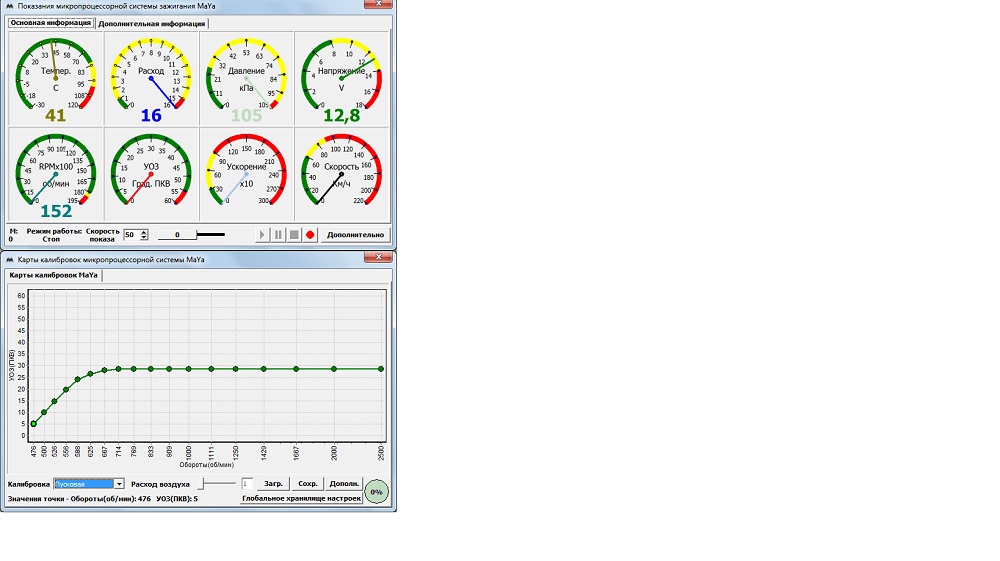Select the Основная информация tab
Viewport: 1000px width, 561px height.
pos(50,23)
